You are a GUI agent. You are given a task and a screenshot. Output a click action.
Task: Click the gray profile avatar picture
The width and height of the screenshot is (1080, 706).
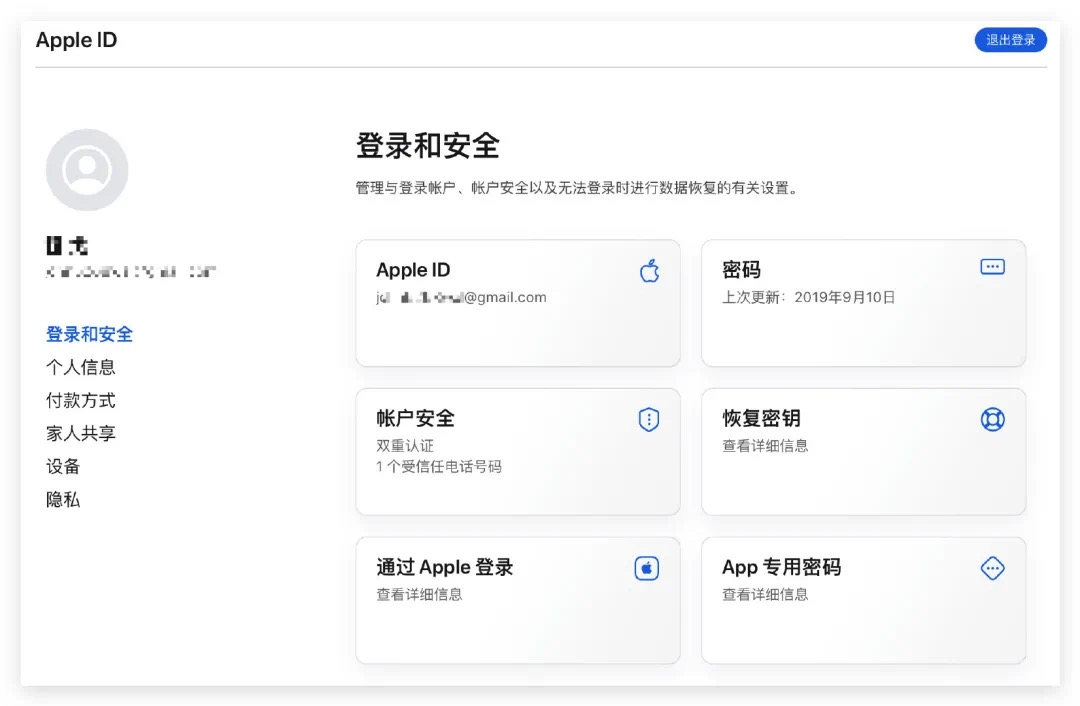click(x=87, y=169)
